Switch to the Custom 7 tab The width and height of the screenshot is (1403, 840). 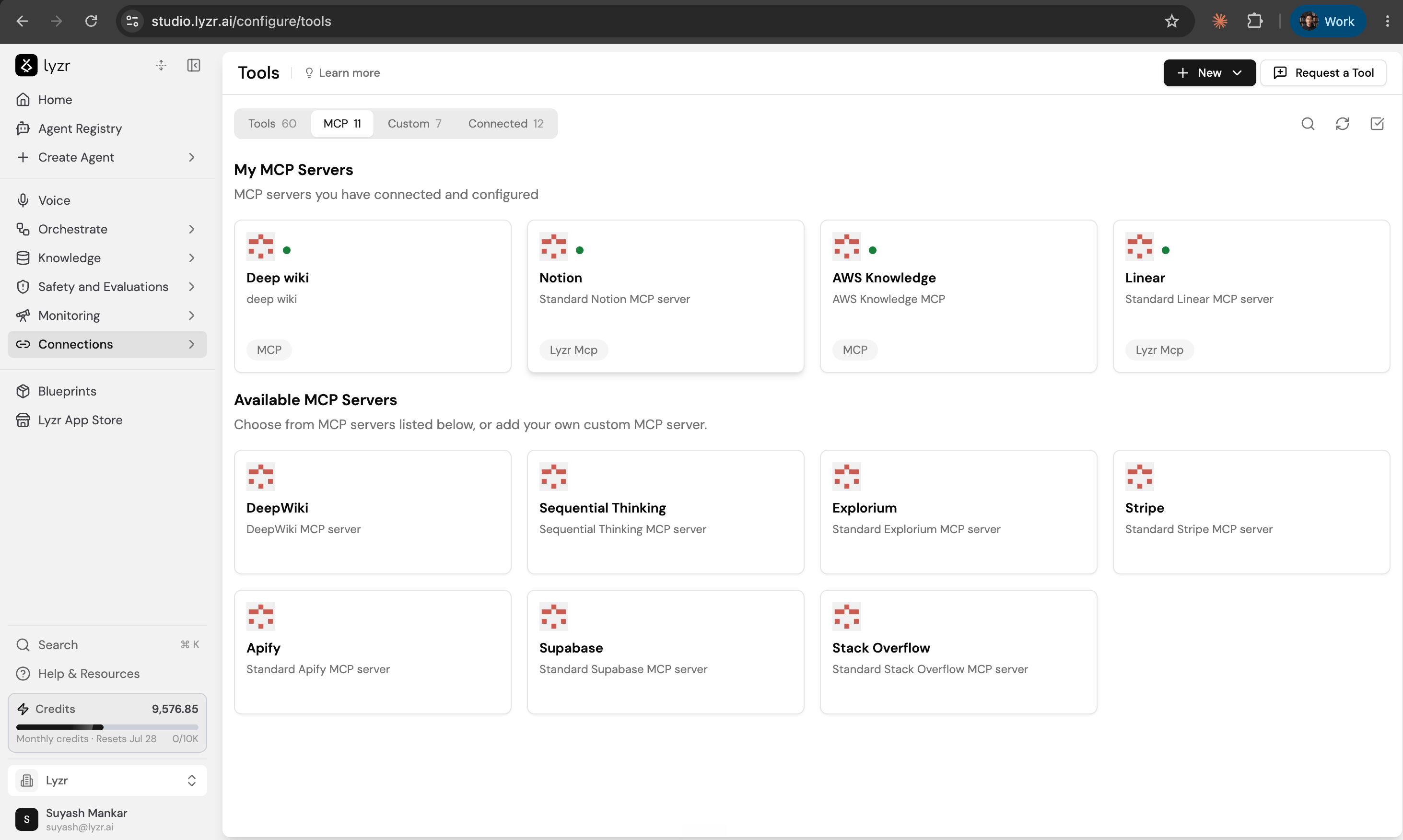(414, 123)
